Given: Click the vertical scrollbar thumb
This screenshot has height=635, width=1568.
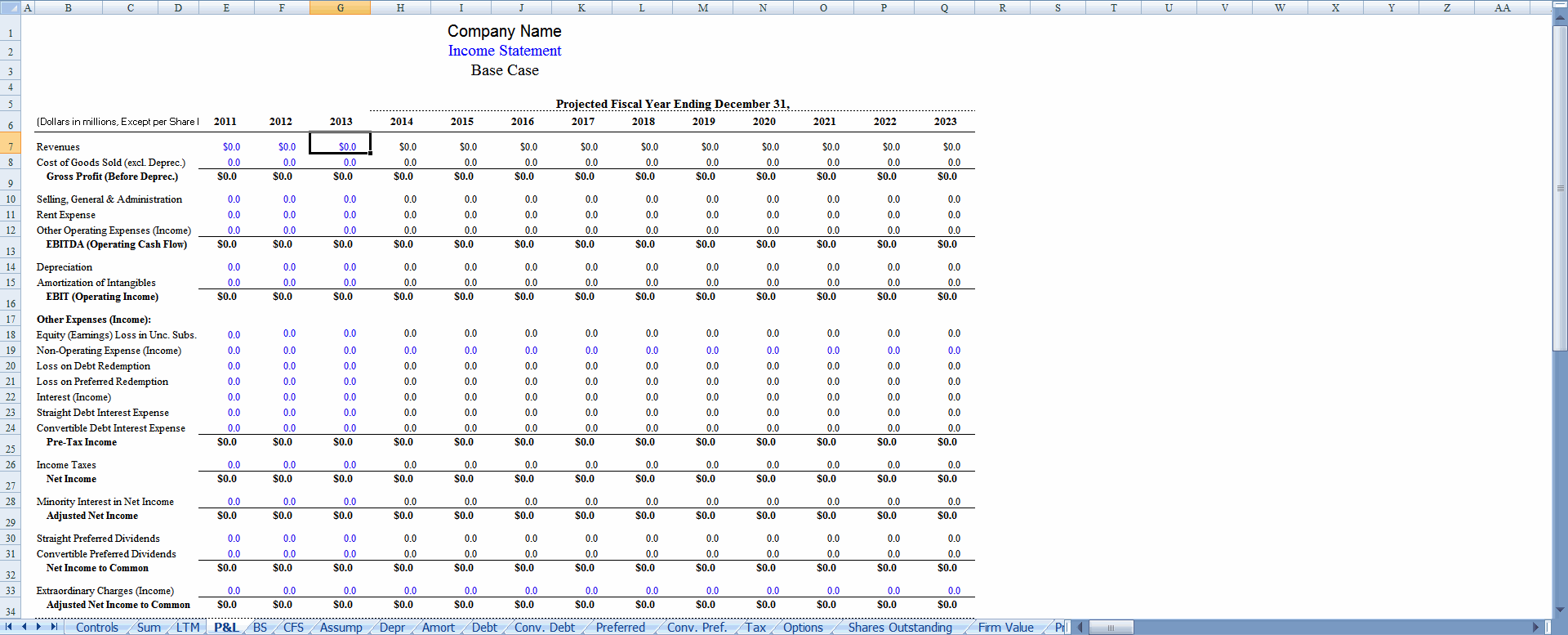Looking at the screenshot, I should click(x=1560, y=188).
